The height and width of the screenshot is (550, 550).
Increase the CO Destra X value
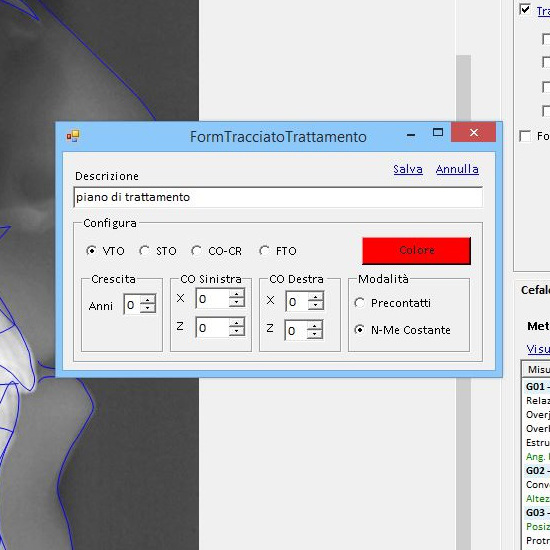coord(316,297)
